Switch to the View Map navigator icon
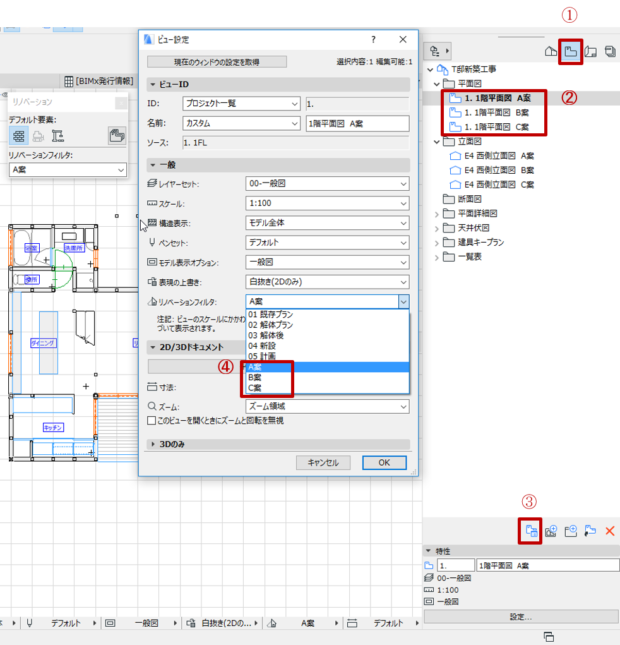 570,52
